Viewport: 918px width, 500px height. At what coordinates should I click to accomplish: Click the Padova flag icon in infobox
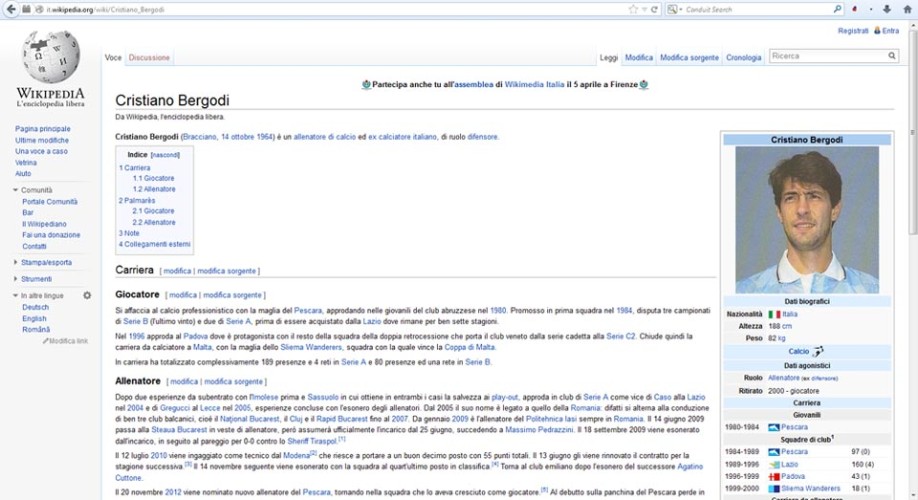[x=773, y=477]
